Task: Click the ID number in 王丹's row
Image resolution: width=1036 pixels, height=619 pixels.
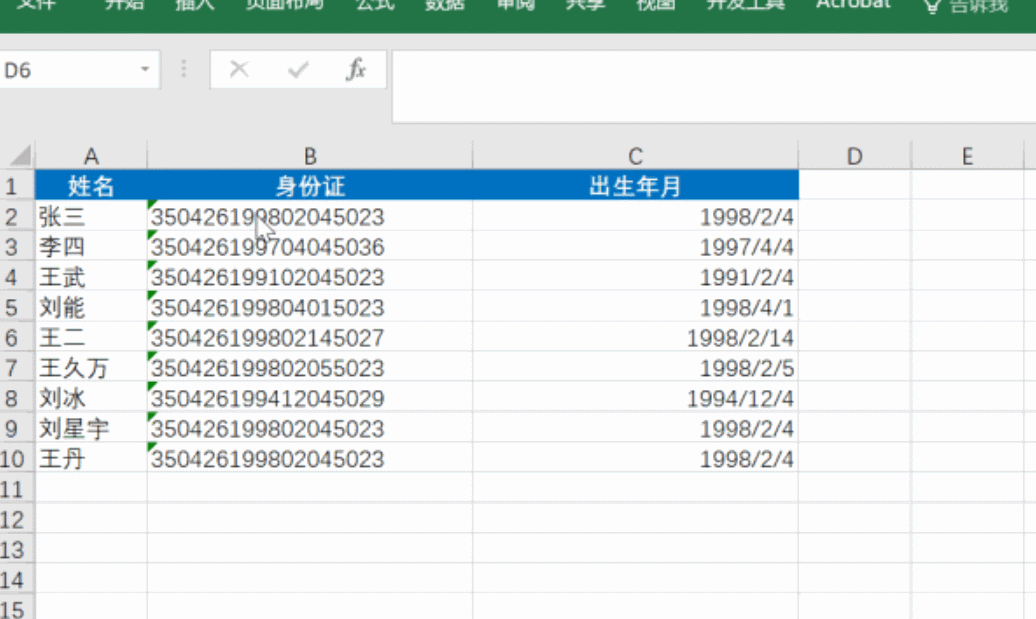Action: coord(268,459)
